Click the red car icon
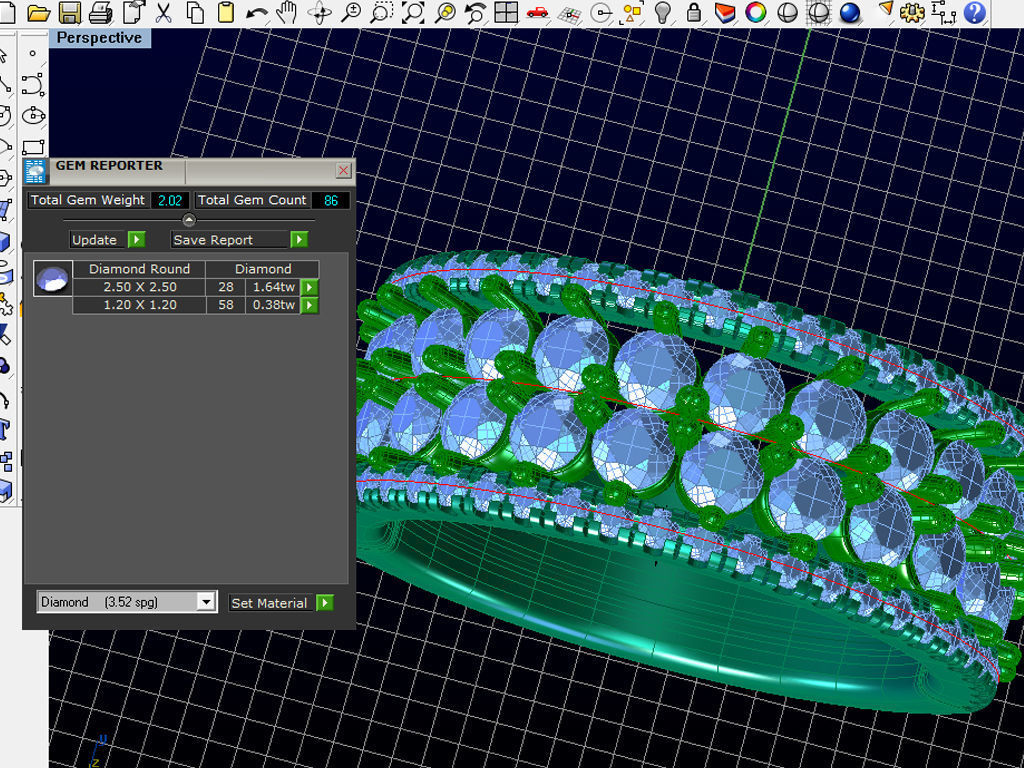 pyautogui.click(x=537, y=12)
